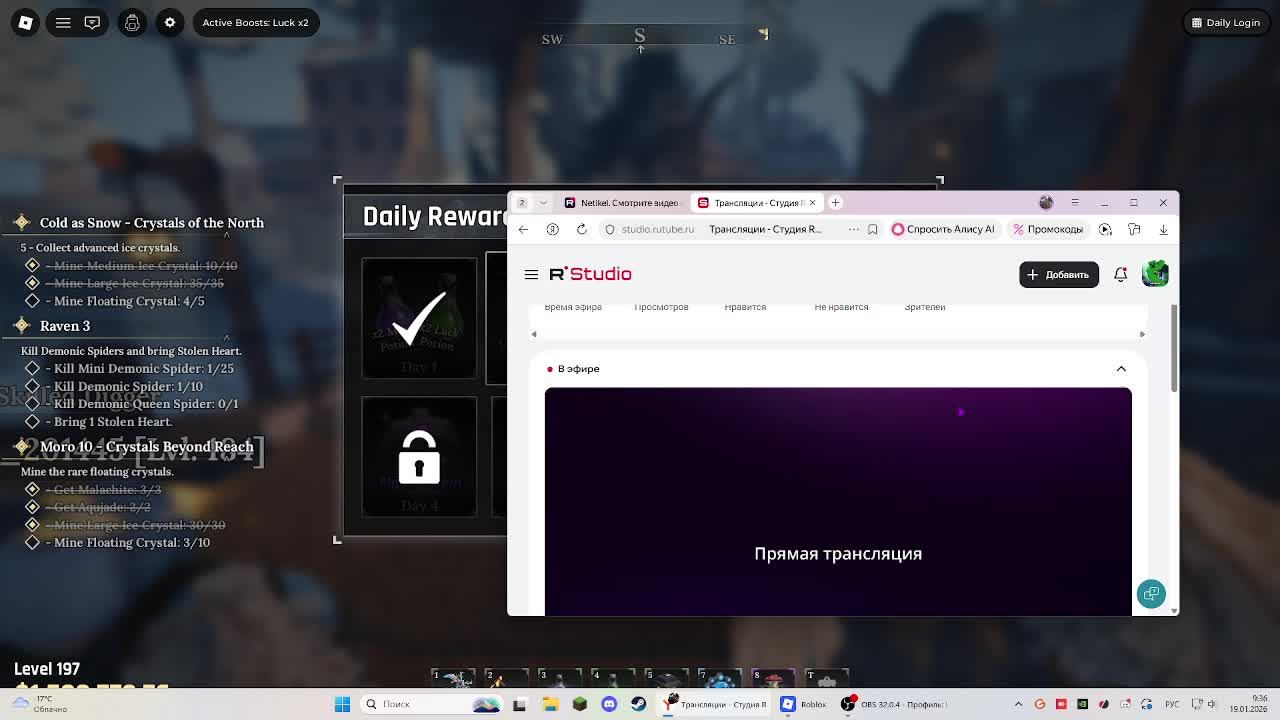Screen dimensions: 1280x720
Task: Click Спросить Алису AI button
Action: coord(943,229)
